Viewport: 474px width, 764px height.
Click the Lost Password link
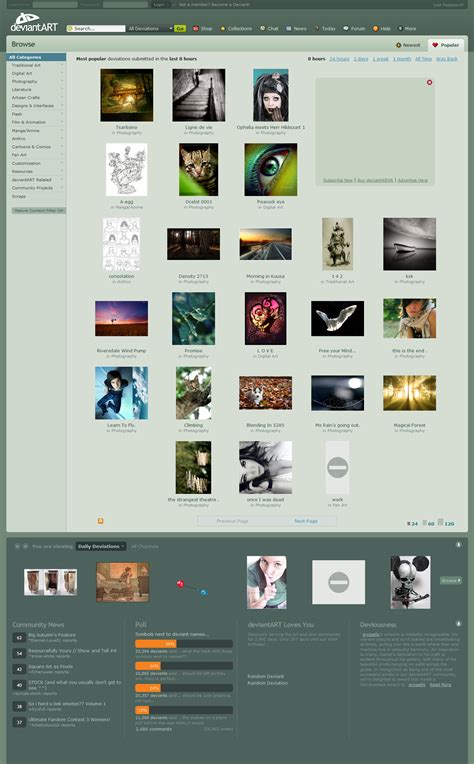tap(450, 5)
